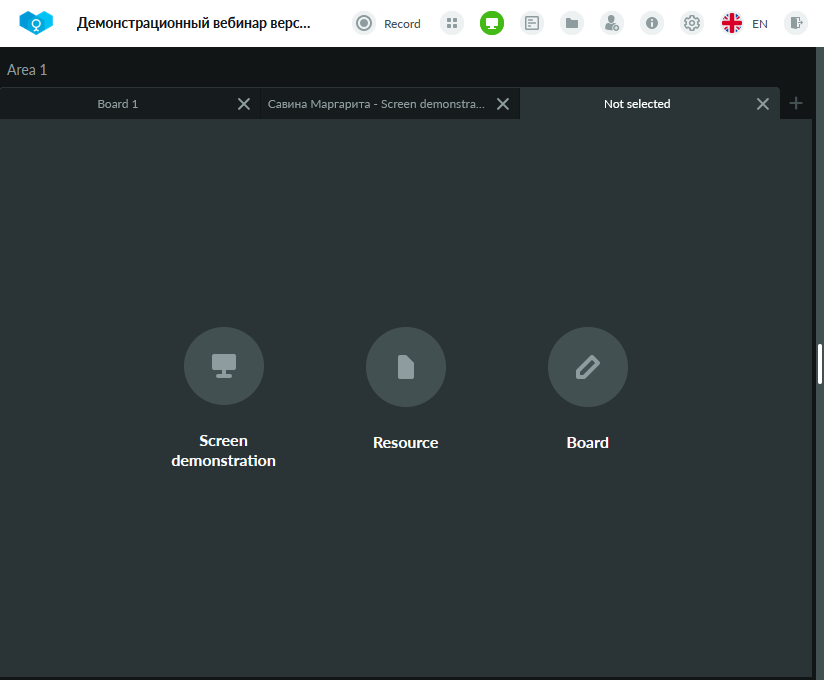
Task: Choose the Resource document icon
Action: (406, 367)
